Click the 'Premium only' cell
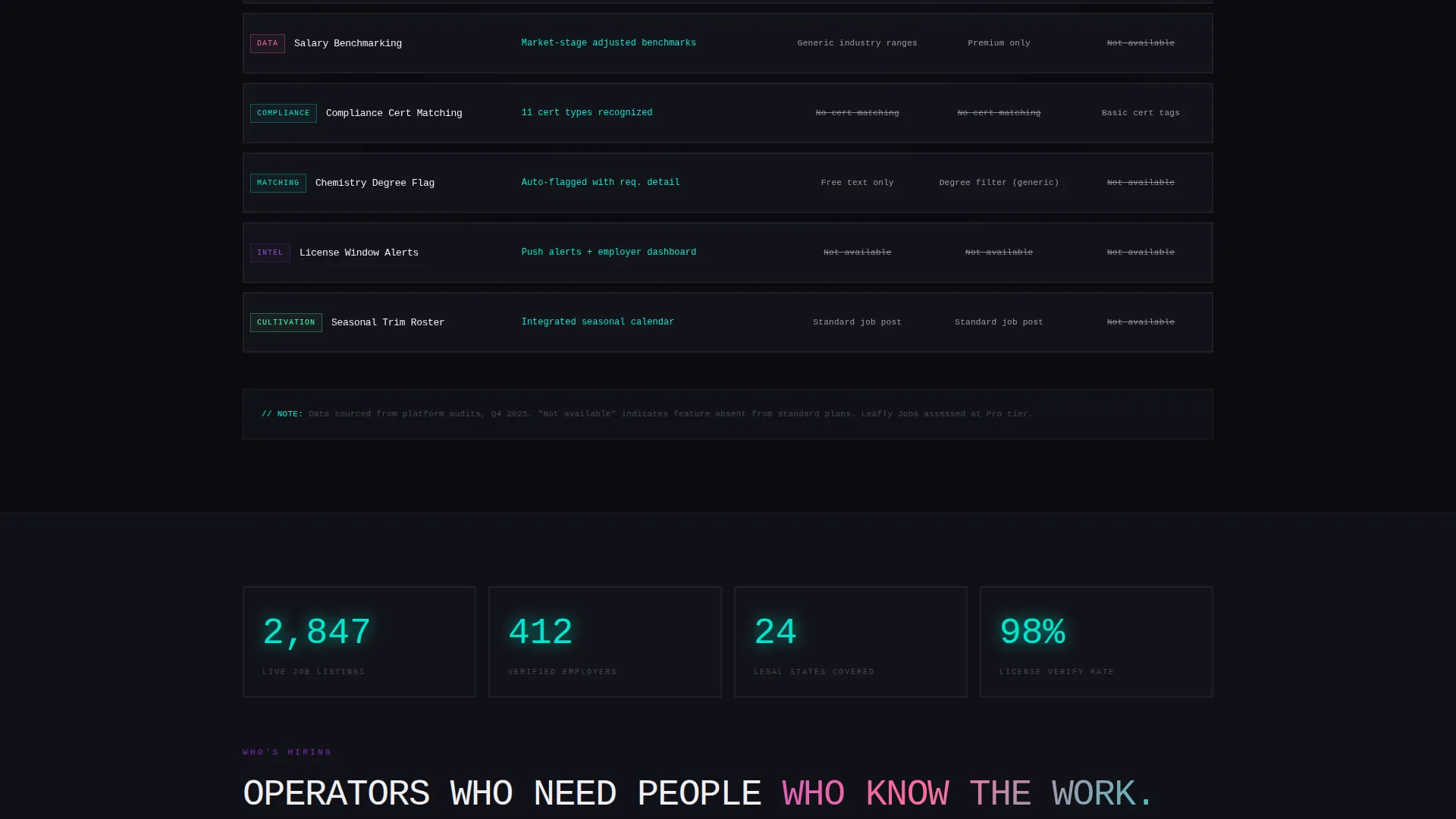 [999, 43]
